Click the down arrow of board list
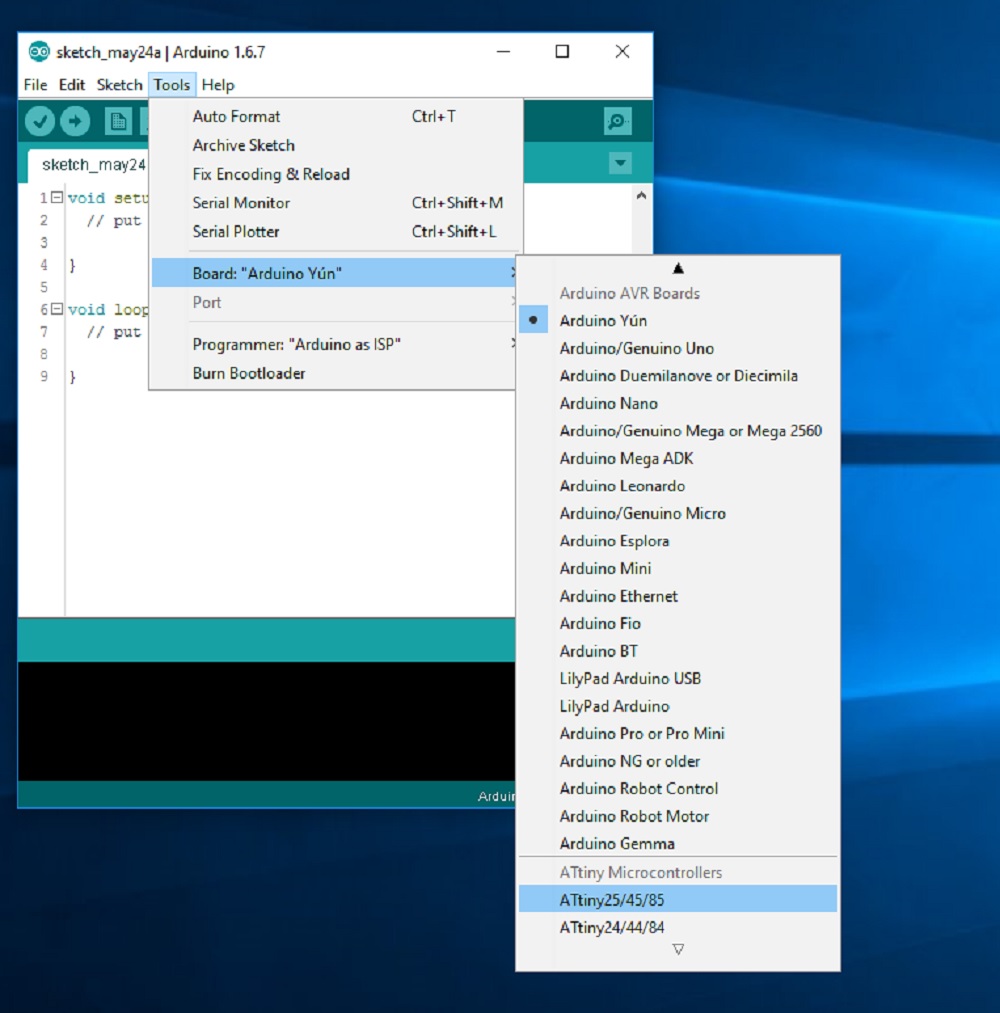This screenshot has width=1000, height=1013. tap(678, 949)
